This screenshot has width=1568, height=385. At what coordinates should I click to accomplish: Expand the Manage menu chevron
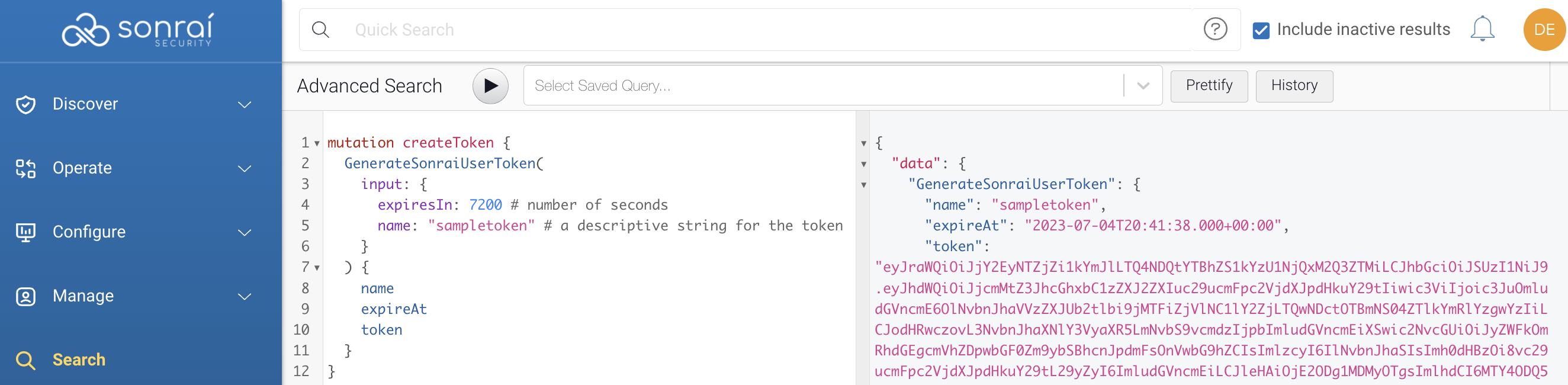pos(245,297)
